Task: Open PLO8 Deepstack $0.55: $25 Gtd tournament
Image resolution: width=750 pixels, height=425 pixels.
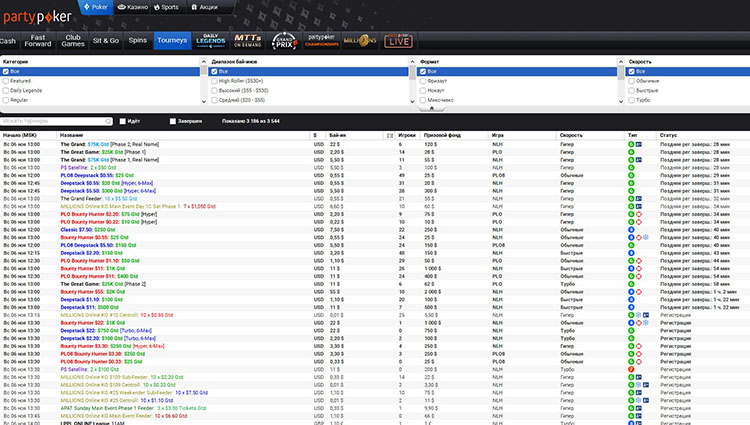Action: click(x=97, y=175)
